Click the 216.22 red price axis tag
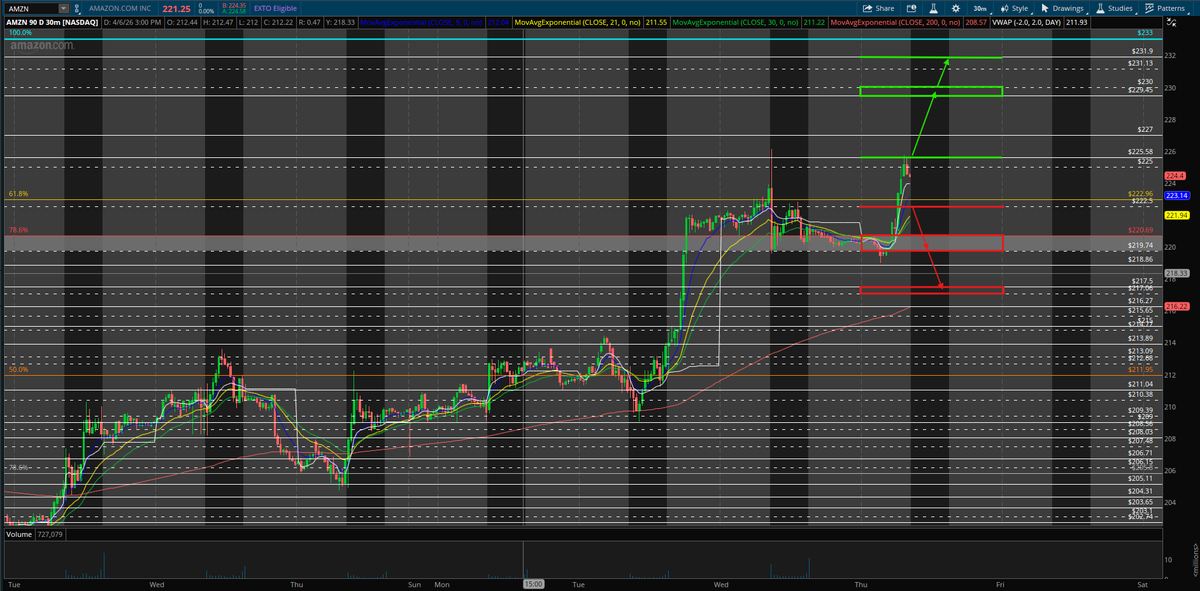The width and height of the screenshot is (1200, 591). (1177, 306)
